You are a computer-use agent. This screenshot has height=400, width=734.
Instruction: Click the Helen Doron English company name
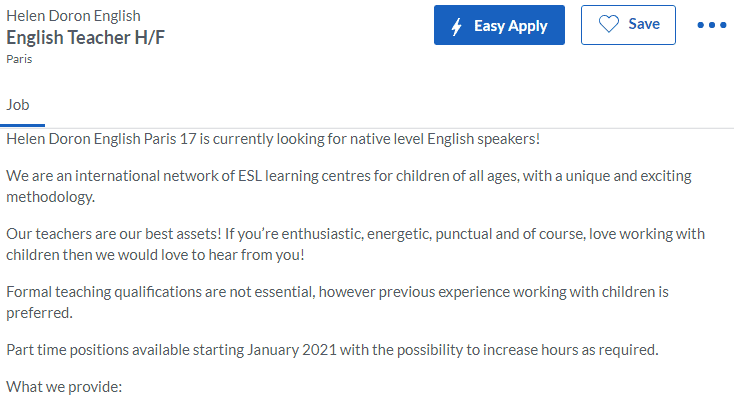(73, 16)
